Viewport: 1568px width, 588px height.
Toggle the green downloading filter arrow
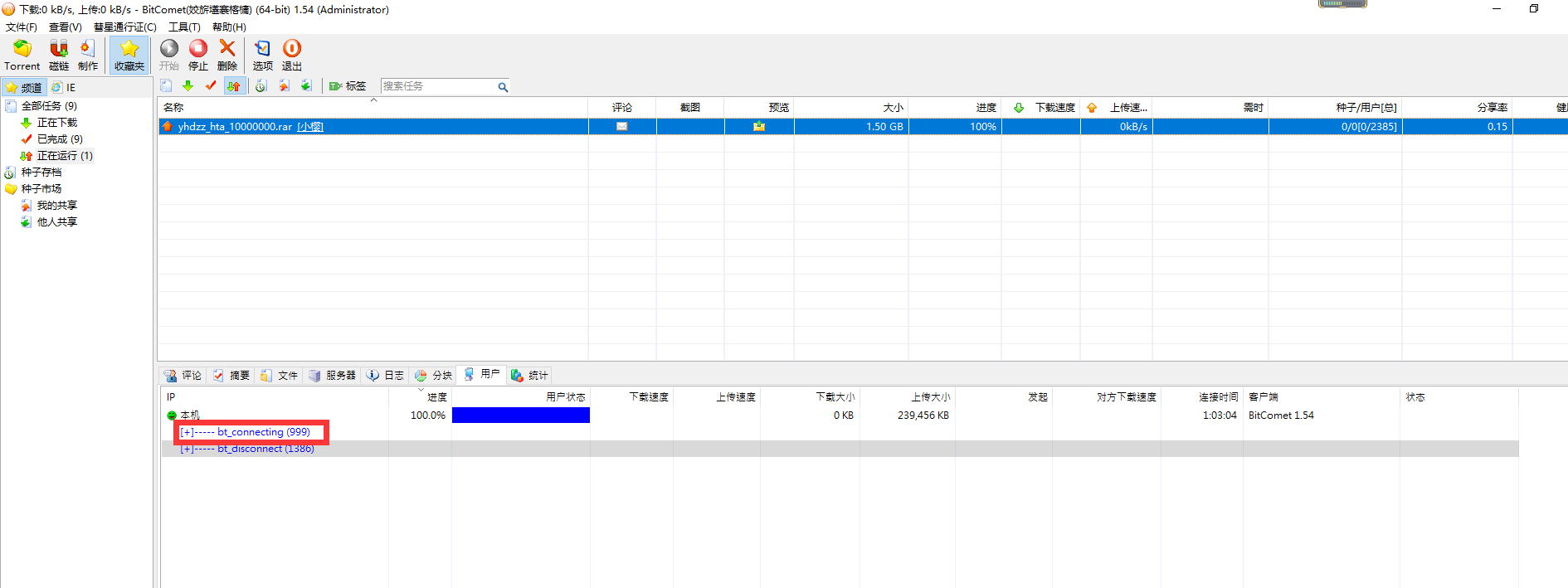click(x=188, y=86)
